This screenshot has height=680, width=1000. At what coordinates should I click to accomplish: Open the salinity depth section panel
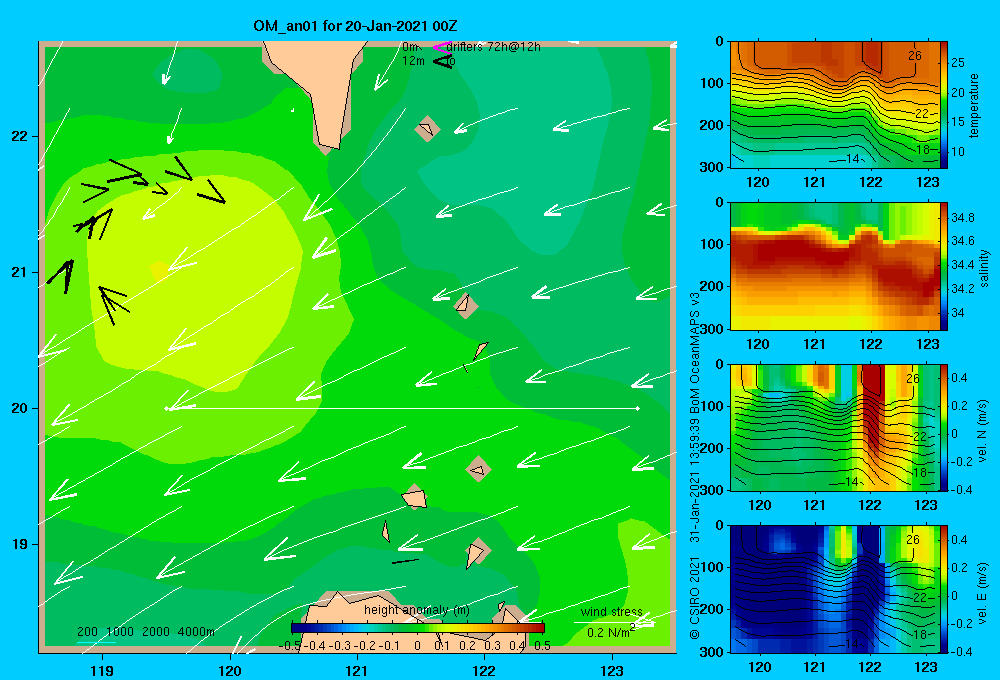[835, 267]
